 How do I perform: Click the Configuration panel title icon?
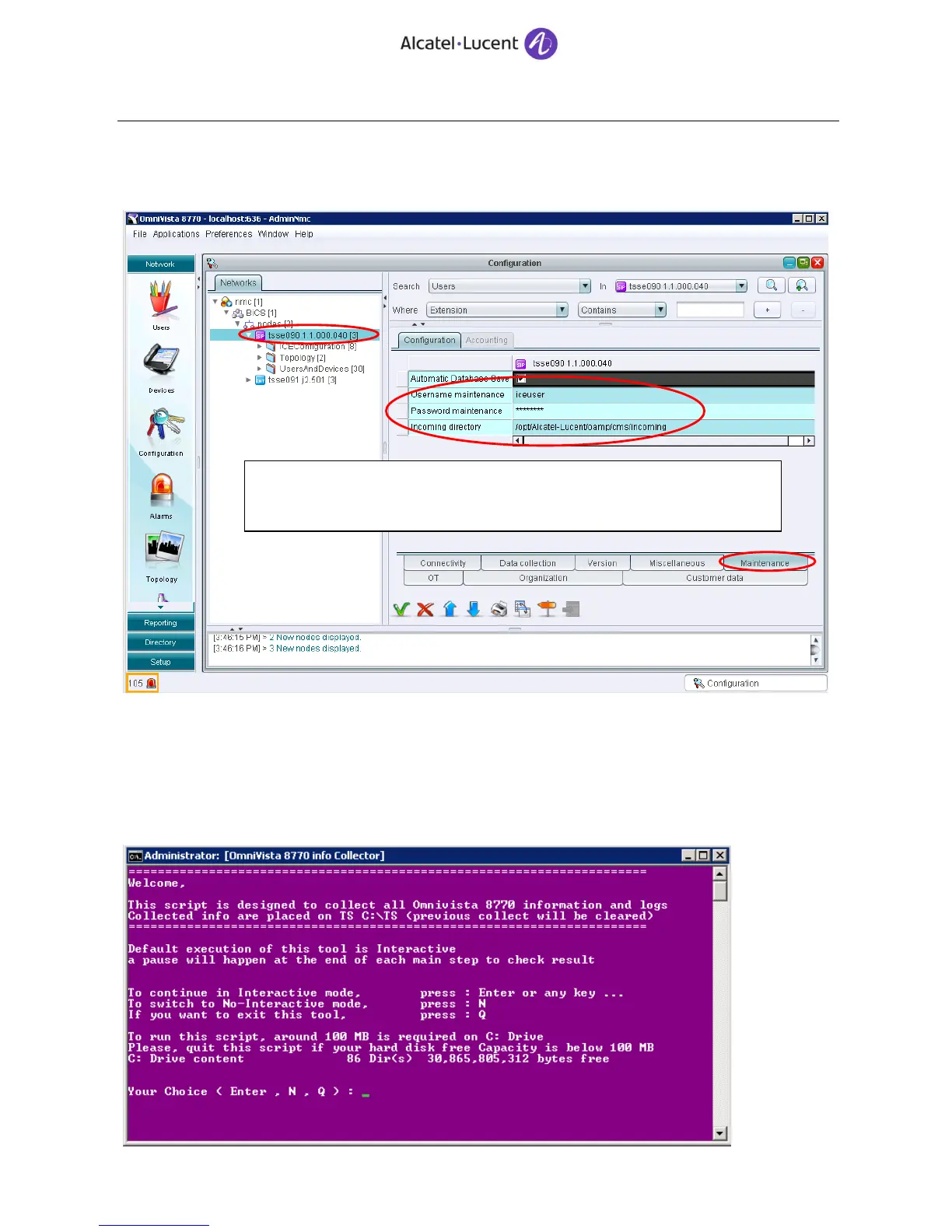click(212, 263)
